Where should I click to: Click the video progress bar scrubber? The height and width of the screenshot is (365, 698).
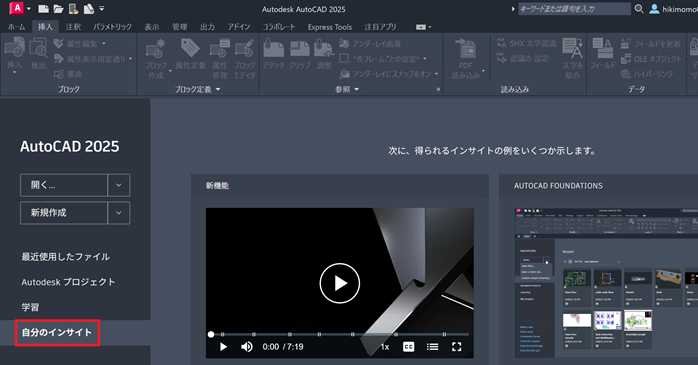point(211,334)
